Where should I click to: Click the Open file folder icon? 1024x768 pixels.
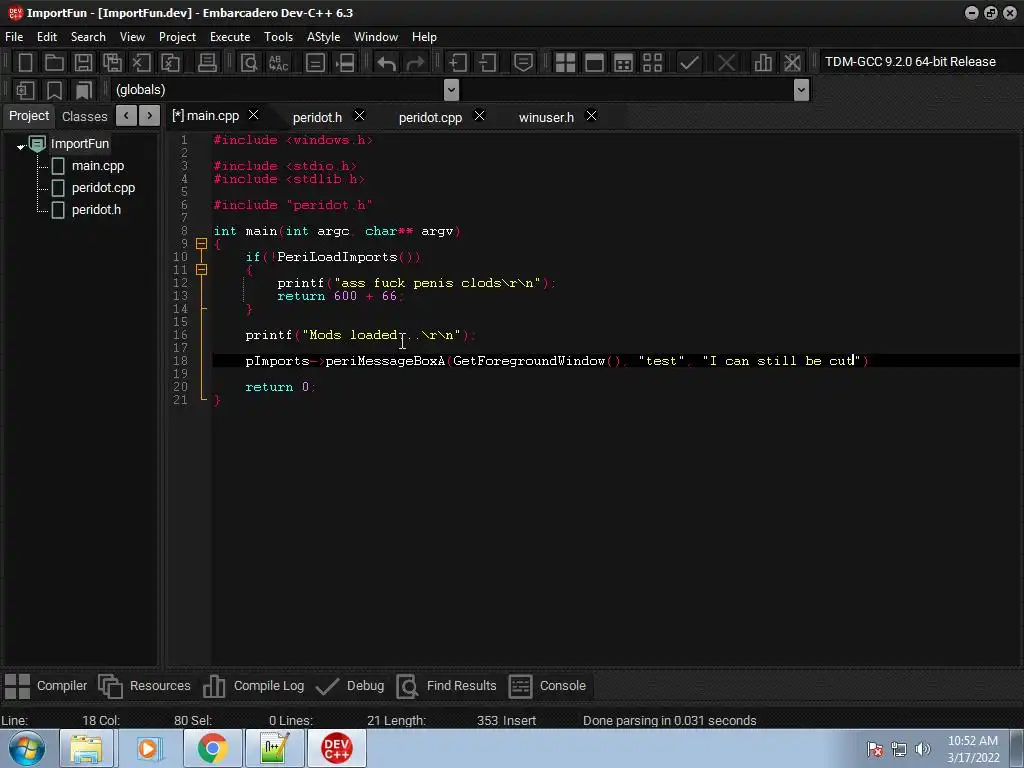pos(54,63)
